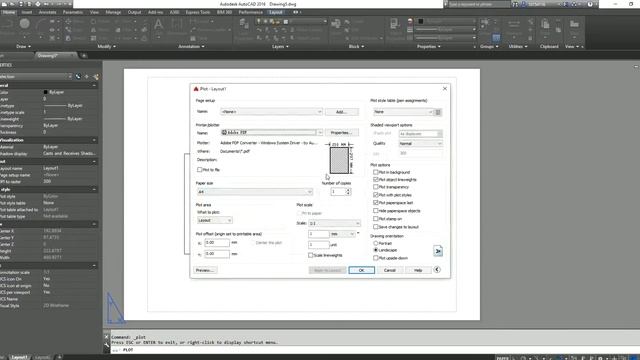Enable Plot stamp on checkbox

(376, 219)
